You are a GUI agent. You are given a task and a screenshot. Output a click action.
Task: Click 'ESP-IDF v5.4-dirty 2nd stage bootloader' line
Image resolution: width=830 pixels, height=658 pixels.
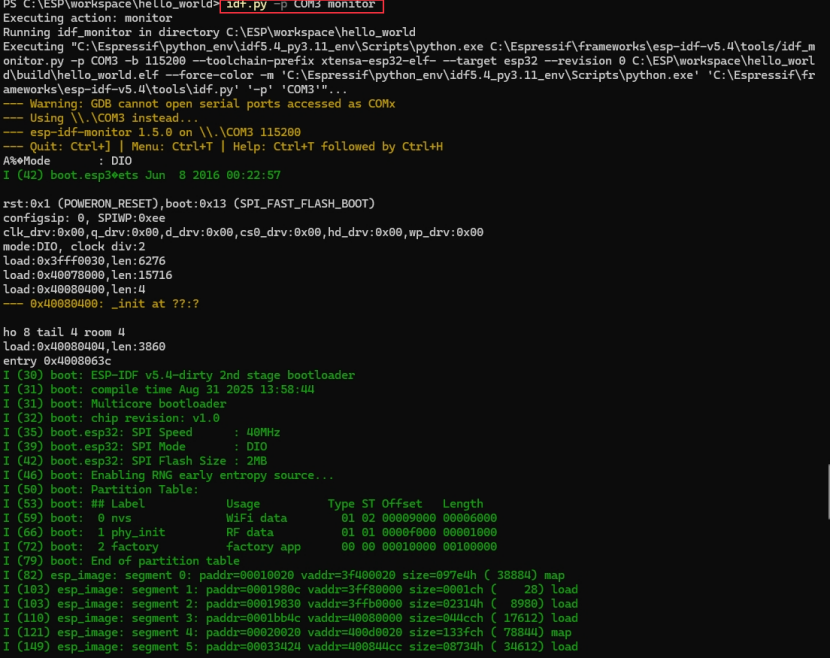point(179,375)
